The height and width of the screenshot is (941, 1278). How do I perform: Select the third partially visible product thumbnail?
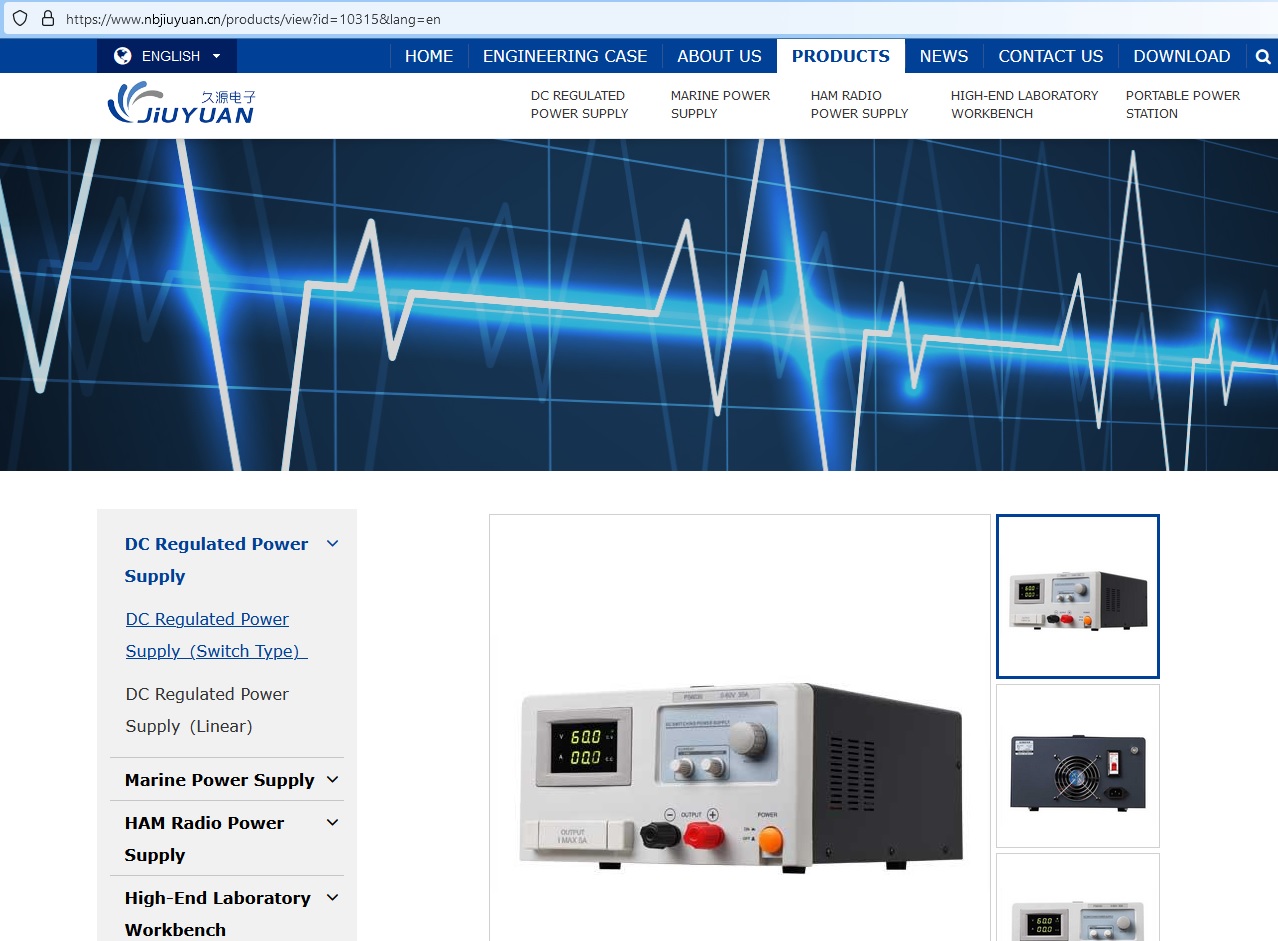(x=1078, y=897)
